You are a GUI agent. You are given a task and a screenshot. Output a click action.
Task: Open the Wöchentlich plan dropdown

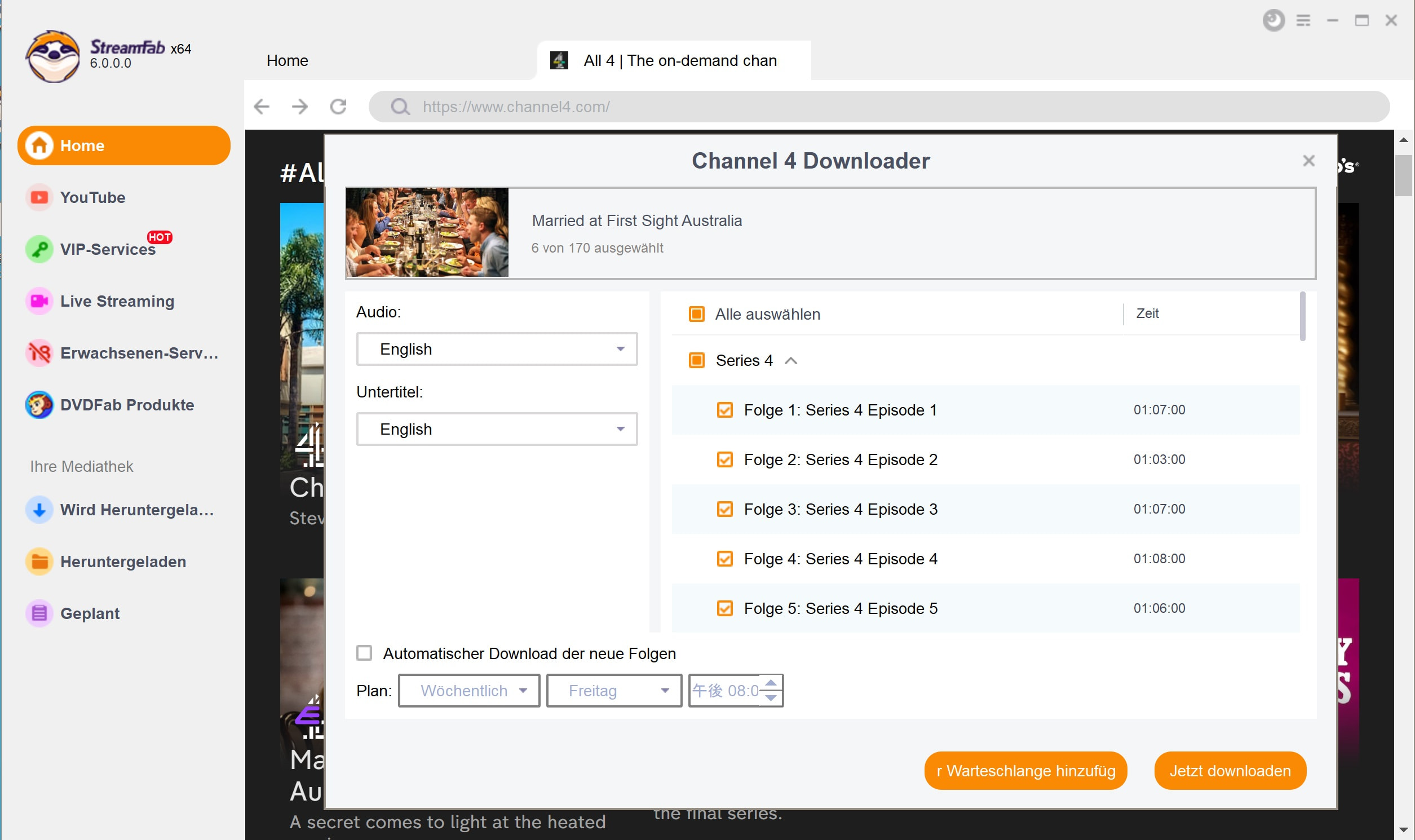[x=469, y=691]
